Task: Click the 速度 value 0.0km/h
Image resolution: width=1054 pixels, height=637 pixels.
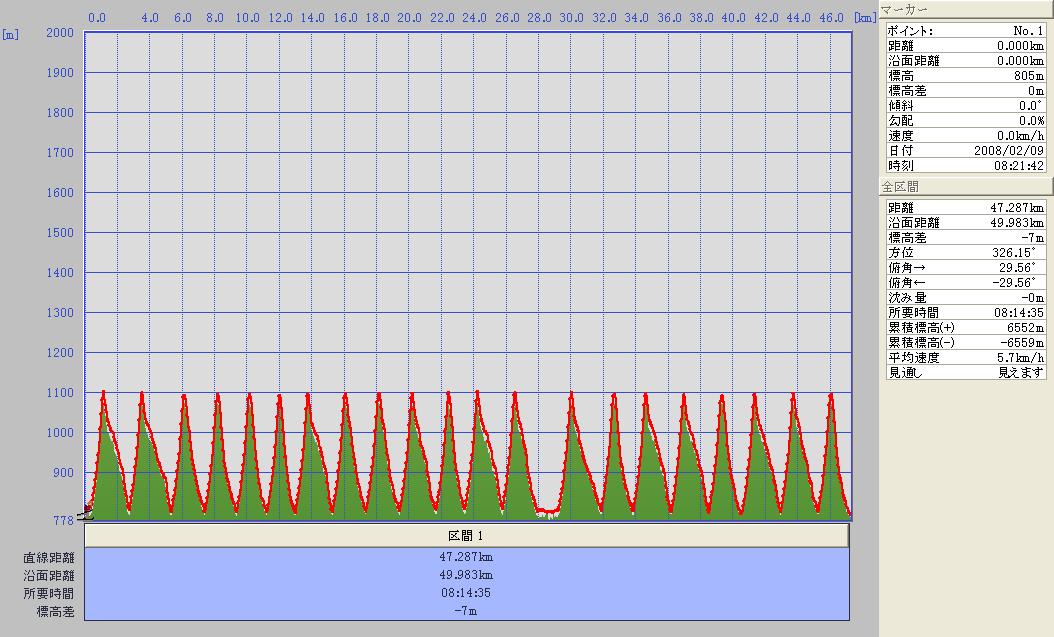Action: point(1020,136)
